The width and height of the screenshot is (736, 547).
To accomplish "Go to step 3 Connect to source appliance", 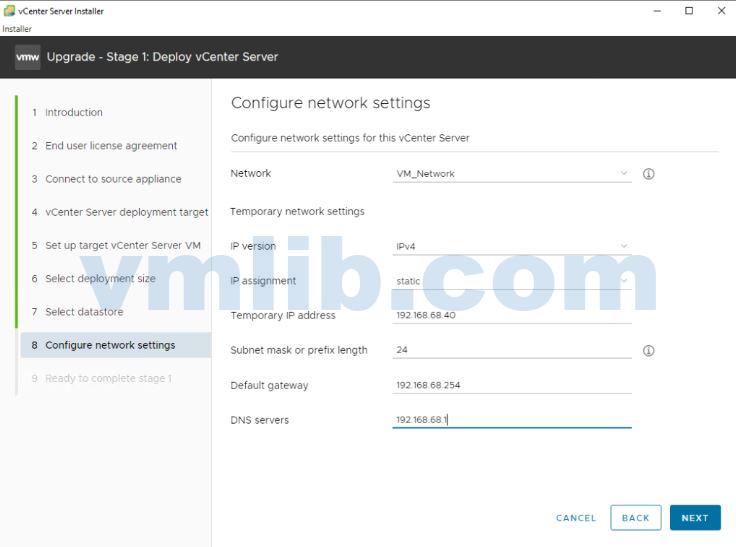I will click(x=107, y=179).
